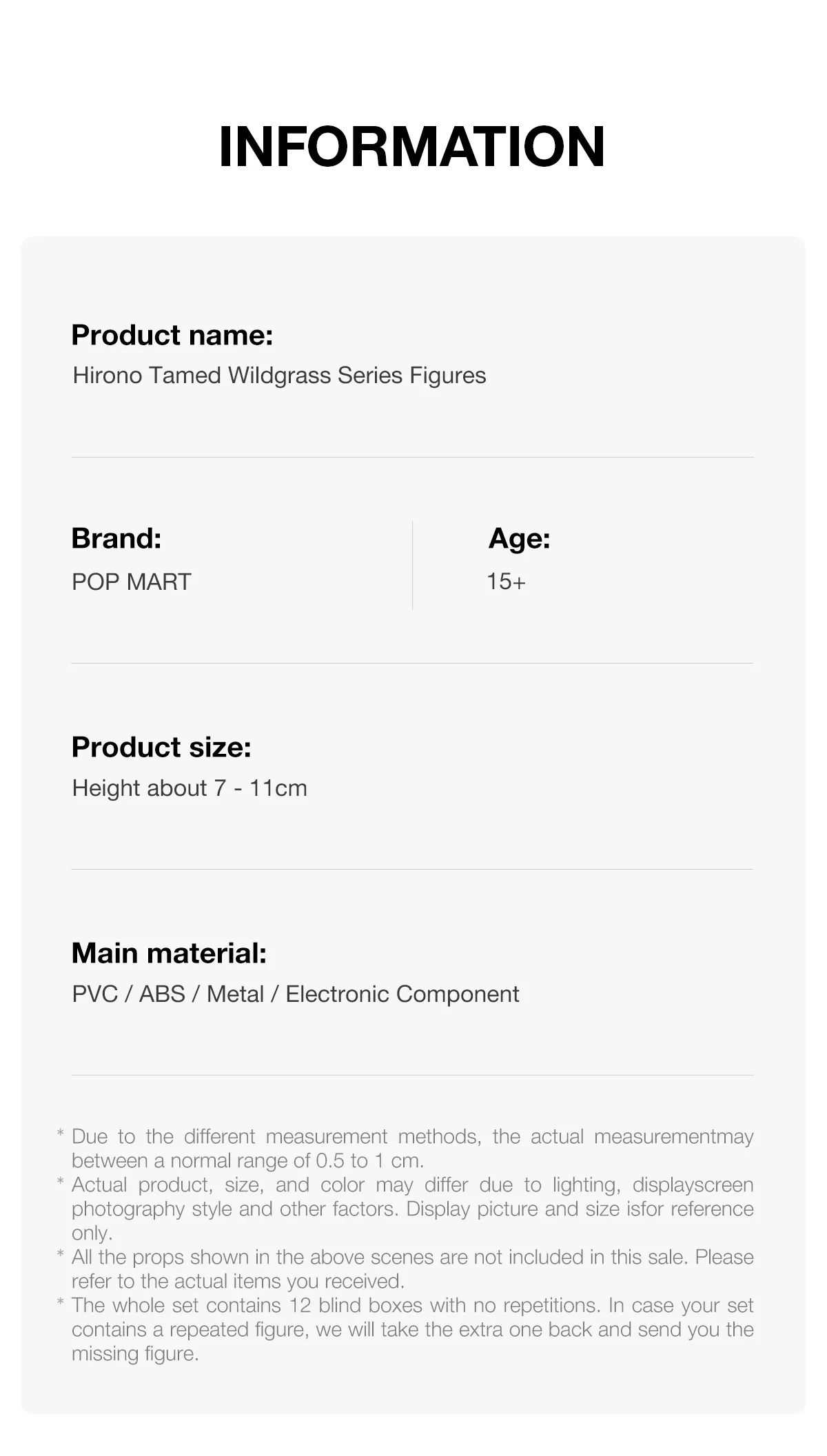Click the divider line below the product name
The height and width of the screenshot is (1456, 827).
tap(412, 458)
